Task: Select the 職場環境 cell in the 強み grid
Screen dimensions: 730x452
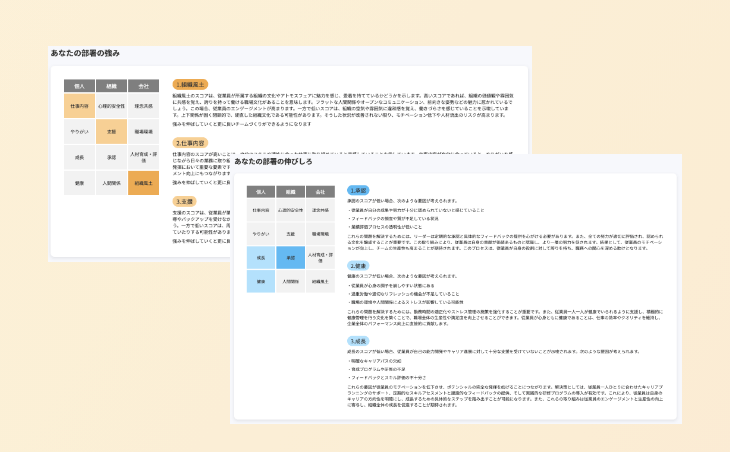Action: 143,132
